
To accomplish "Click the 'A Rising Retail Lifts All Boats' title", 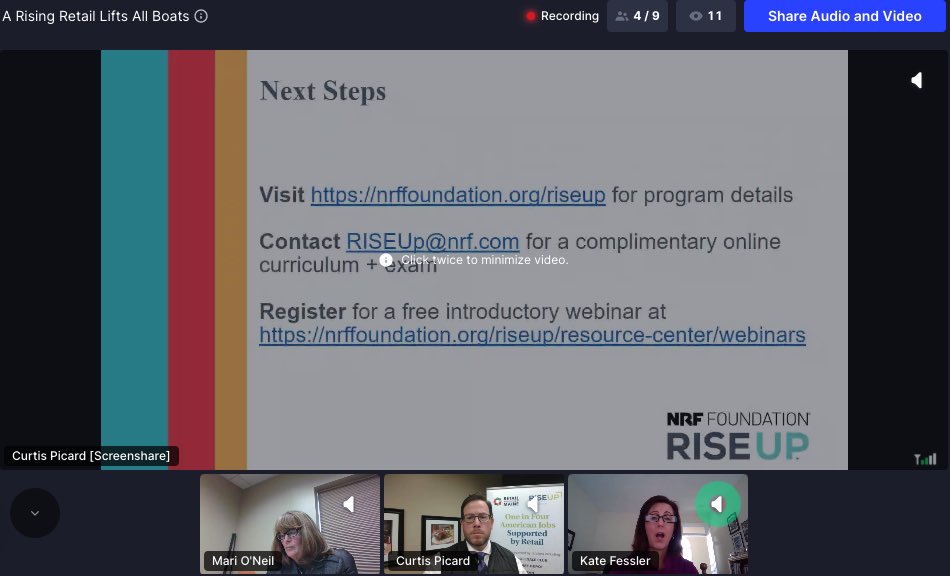I will [96, 16].
